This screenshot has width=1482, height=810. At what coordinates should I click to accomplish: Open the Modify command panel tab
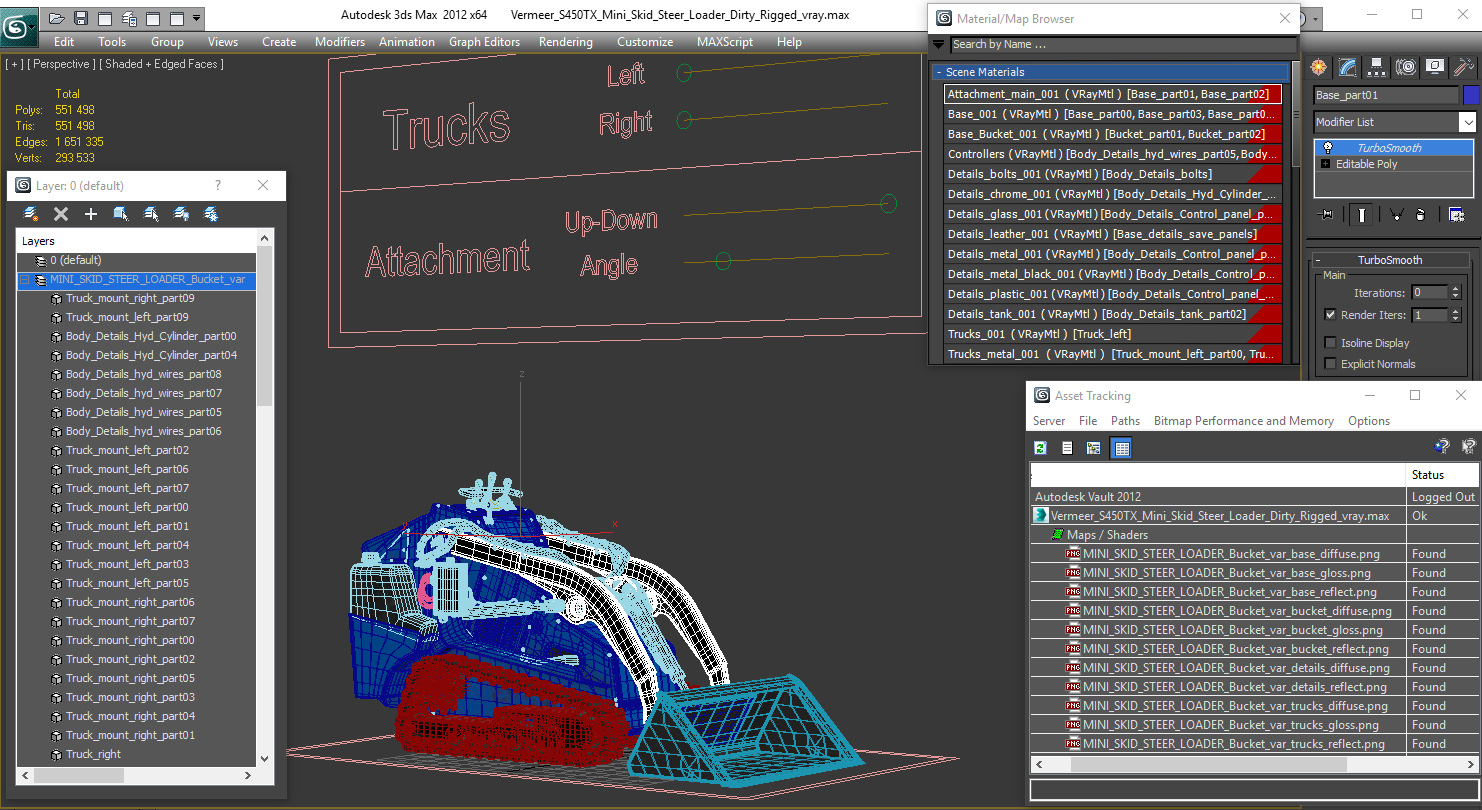pos(1348,67)
